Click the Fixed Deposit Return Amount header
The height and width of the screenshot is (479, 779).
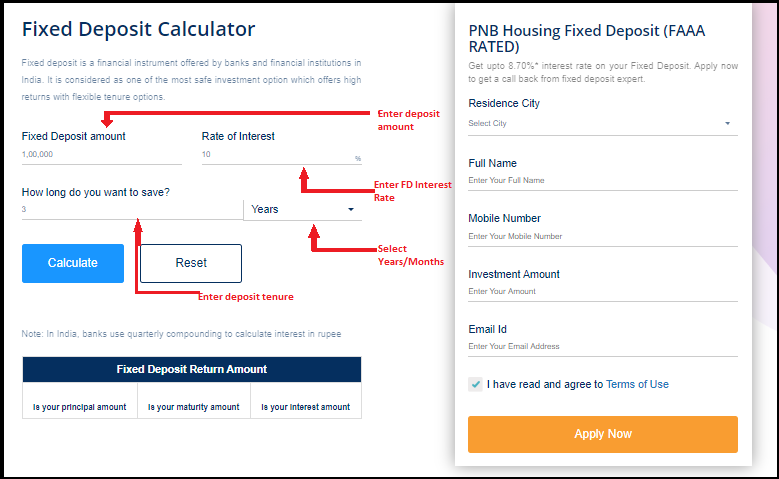192,369
